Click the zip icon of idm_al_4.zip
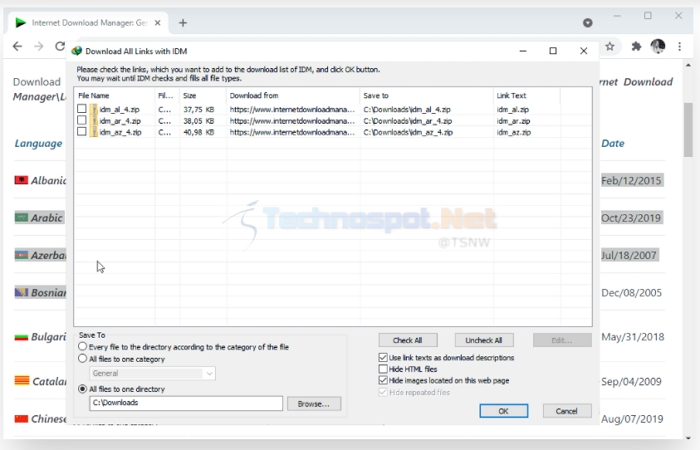Viewport: 700px width, 450px height. pyautogui.click(x=93, y=109)
